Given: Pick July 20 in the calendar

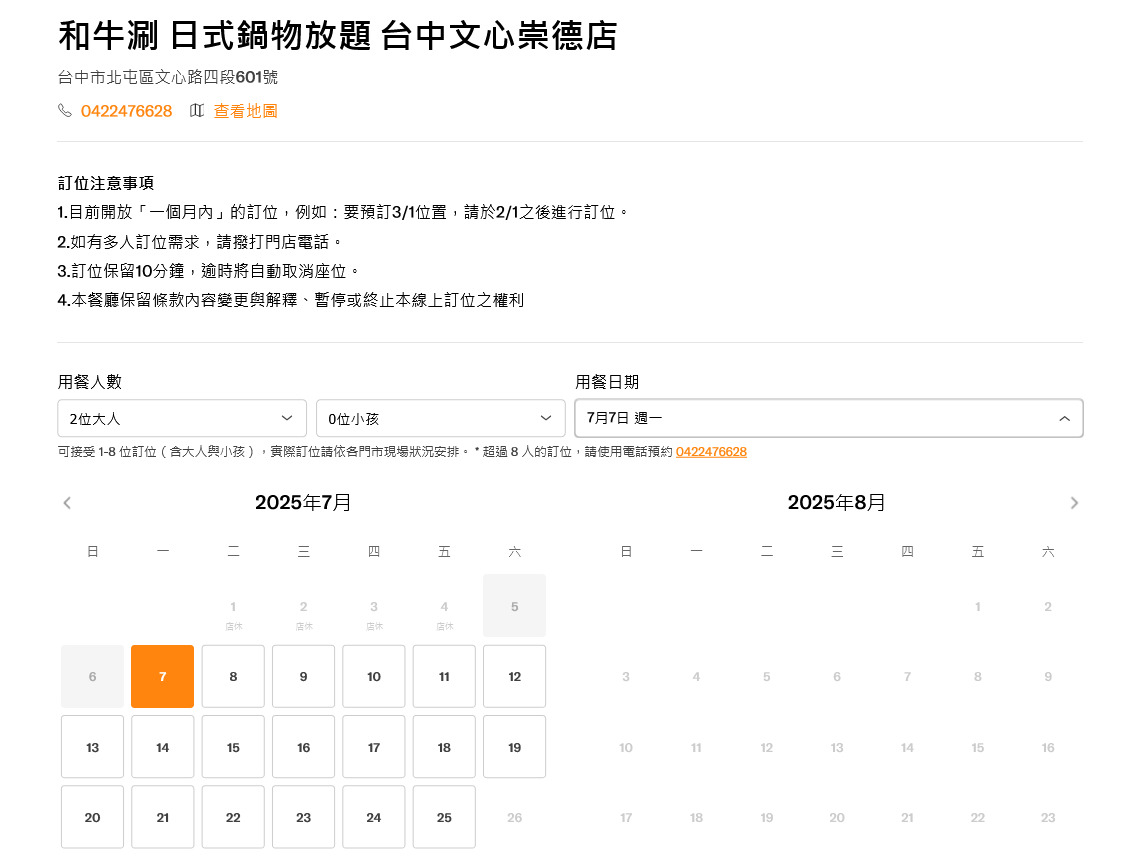Looking at the screenshot, I should click(x=93, y=817).
